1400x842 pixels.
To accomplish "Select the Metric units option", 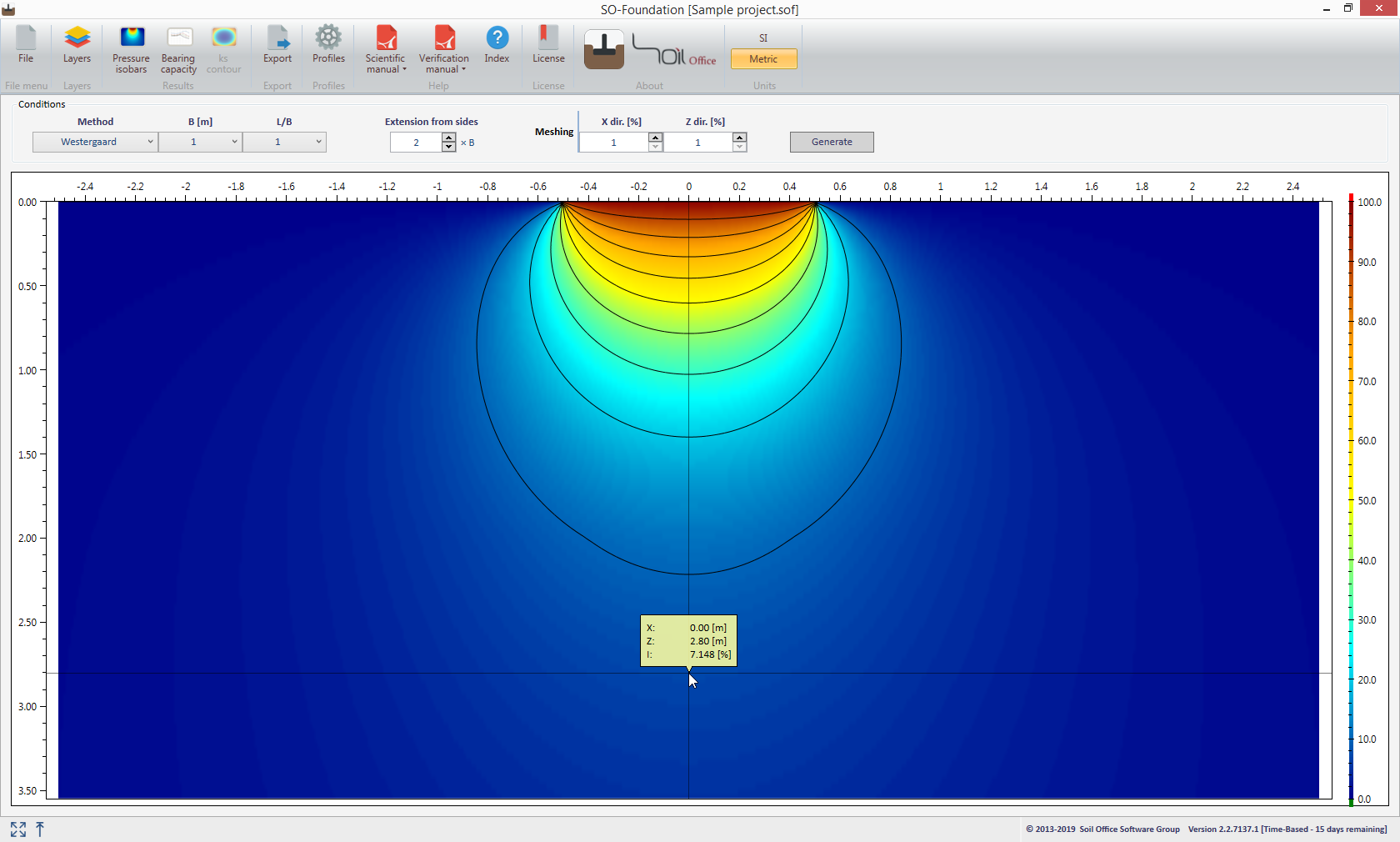I will click(763, 59).
